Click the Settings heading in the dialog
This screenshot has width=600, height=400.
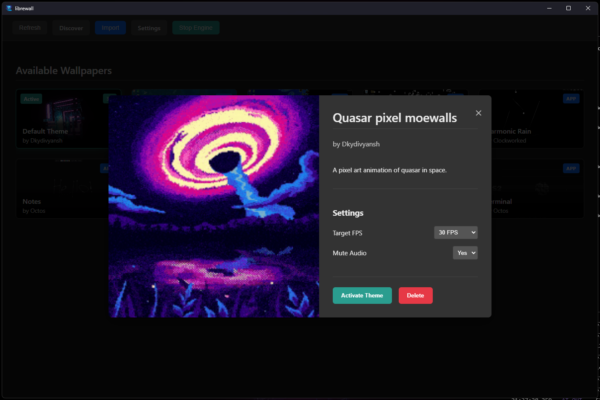coord(348,213)
